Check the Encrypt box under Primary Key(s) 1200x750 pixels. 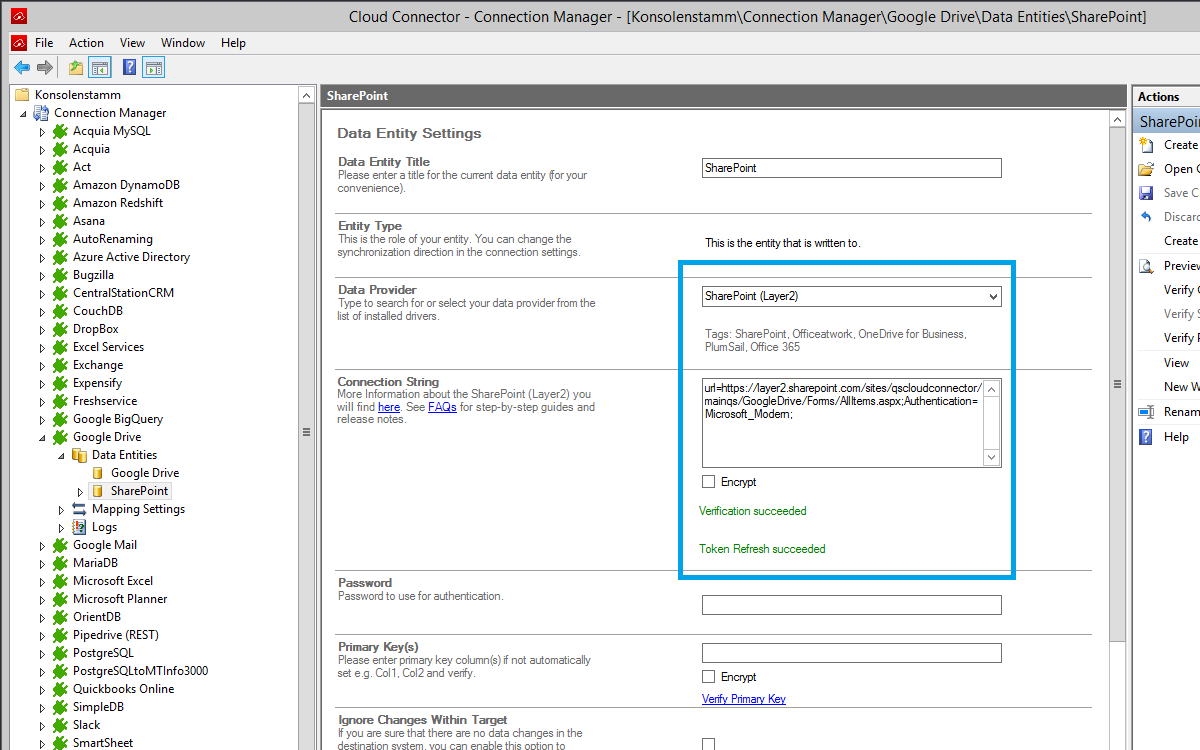point(709,677)
